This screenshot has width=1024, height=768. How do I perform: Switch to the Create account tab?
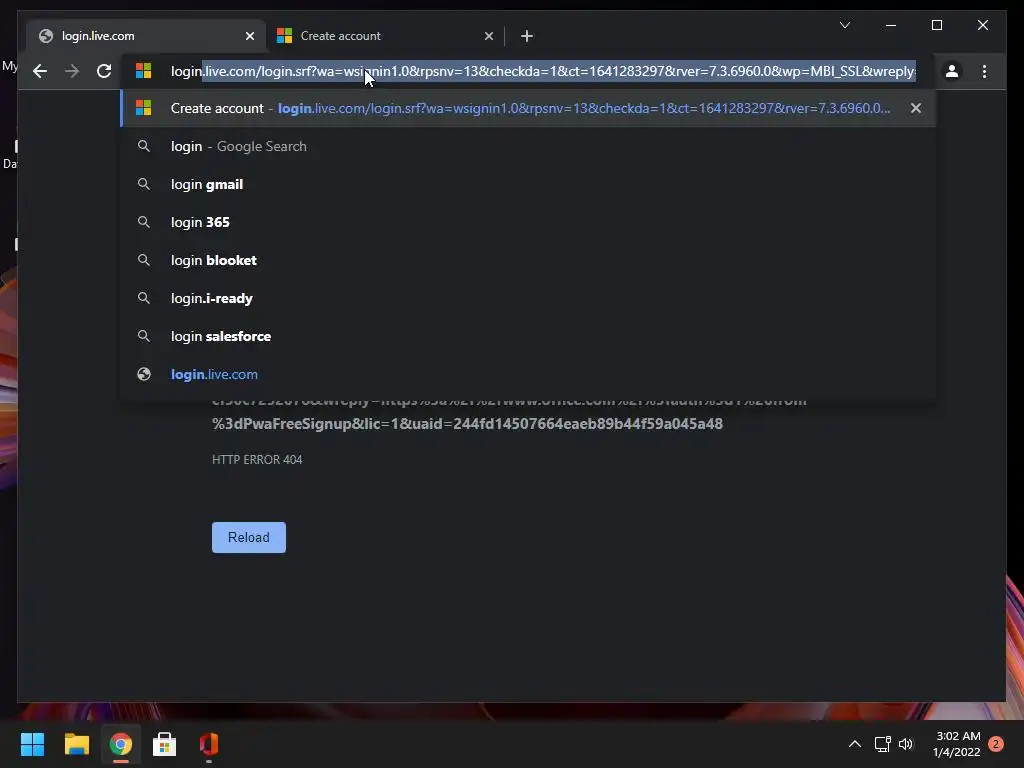tap(385, 36)
